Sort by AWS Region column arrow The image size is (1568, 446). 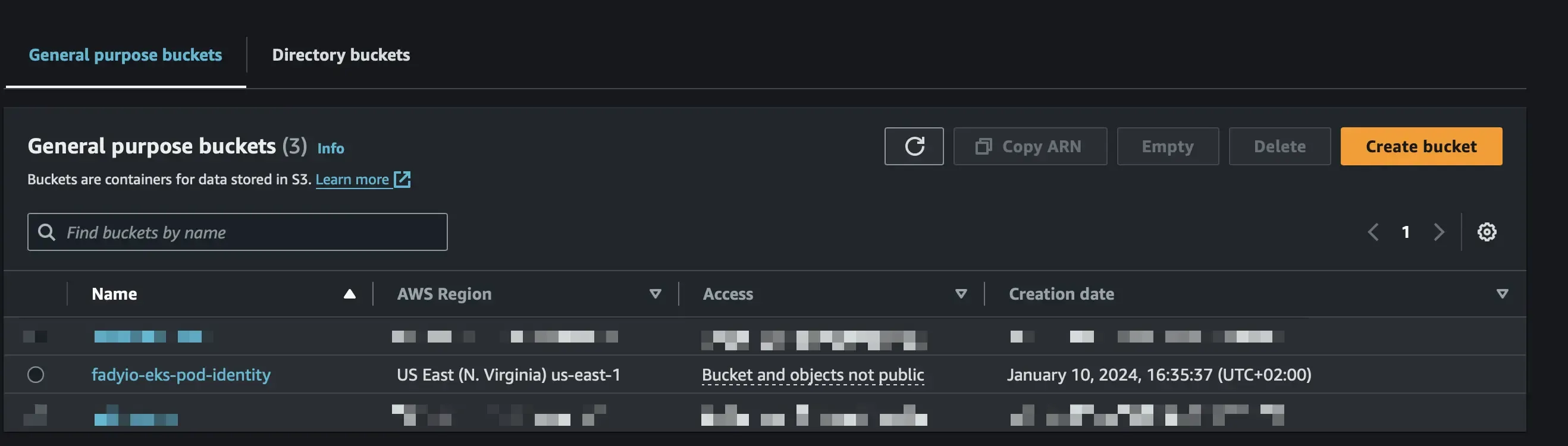point(655,294)
